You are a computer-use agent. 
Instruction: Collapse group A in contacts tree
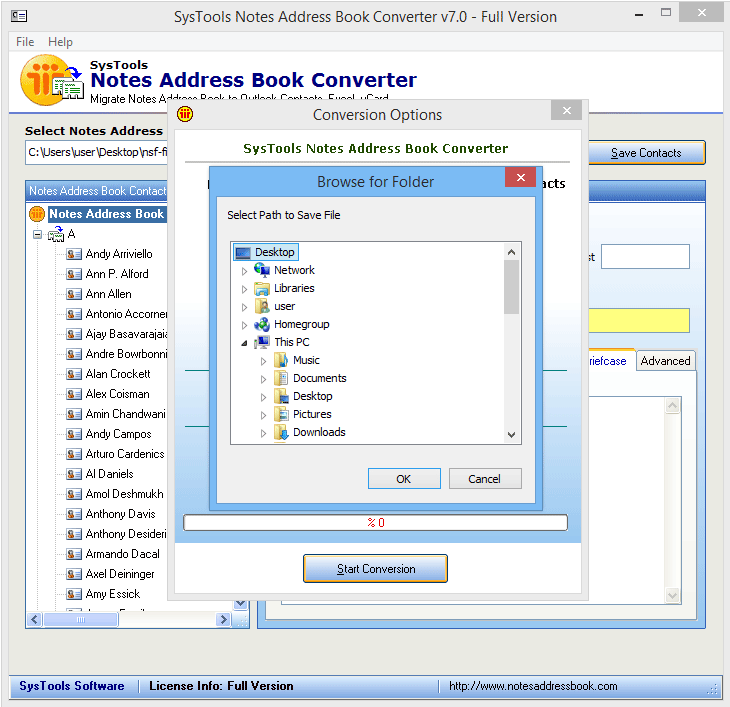pyautogui.click(x=38, y=234)
